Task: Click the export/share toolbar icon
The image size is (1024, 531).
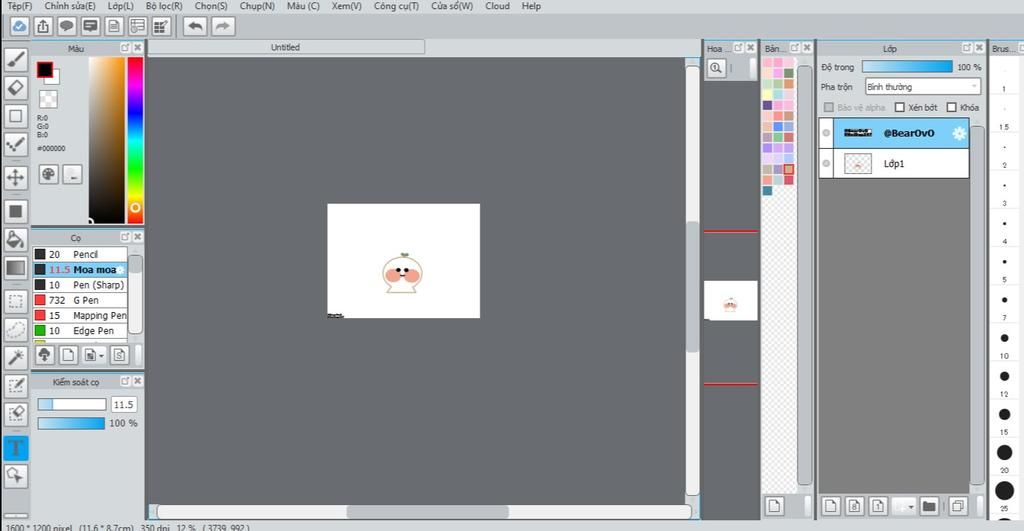Action: pyautogui.click(x=43, y=26)
